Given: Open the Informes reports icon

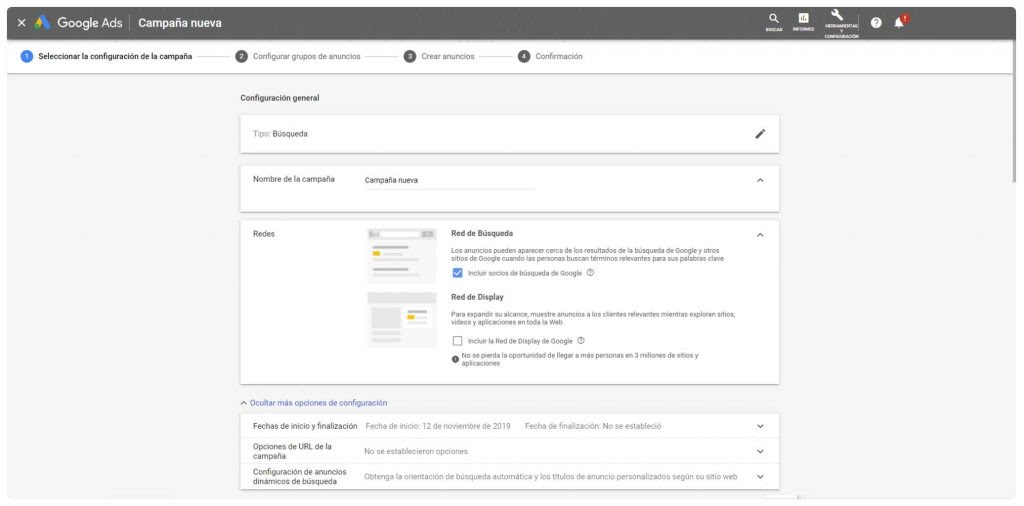Looking at the screenshot, I should (x=803, y=22).
